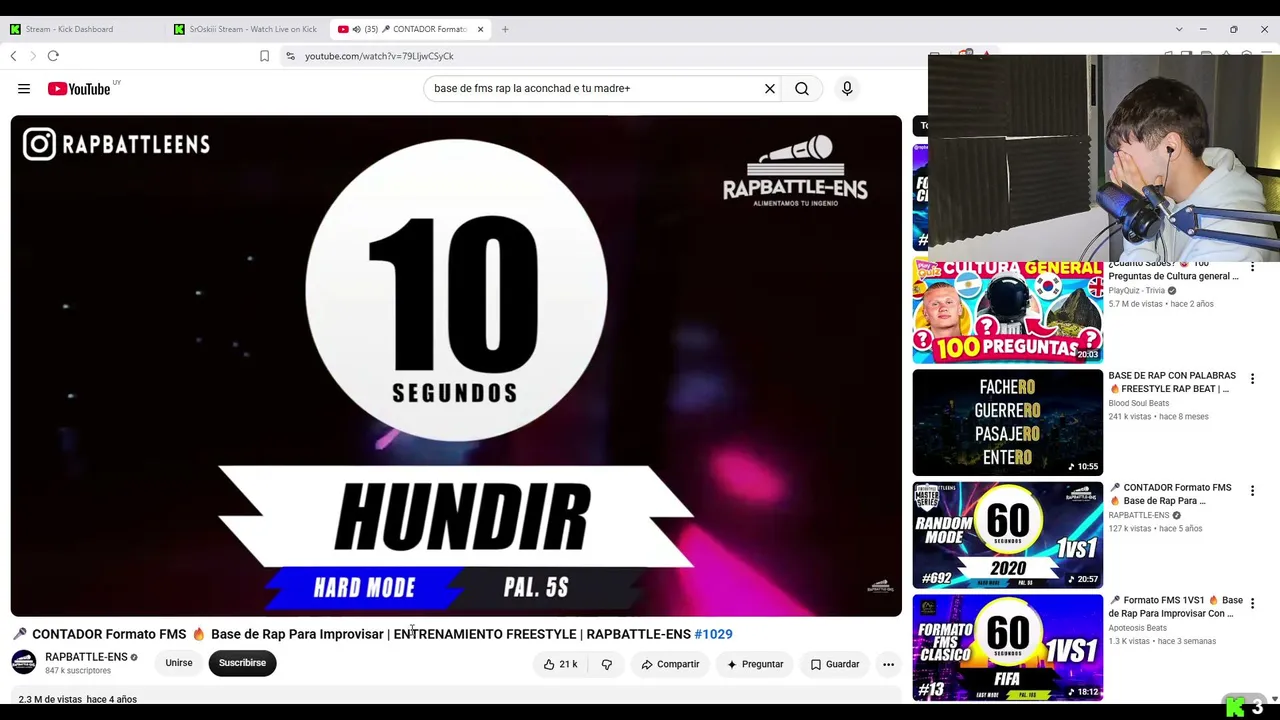The height and width of the screenshot is (720, 1280).
Task: Open the Random Mode 2020 #692 thumbnail
Action: pyautogui.click(x=1007, y=535)
